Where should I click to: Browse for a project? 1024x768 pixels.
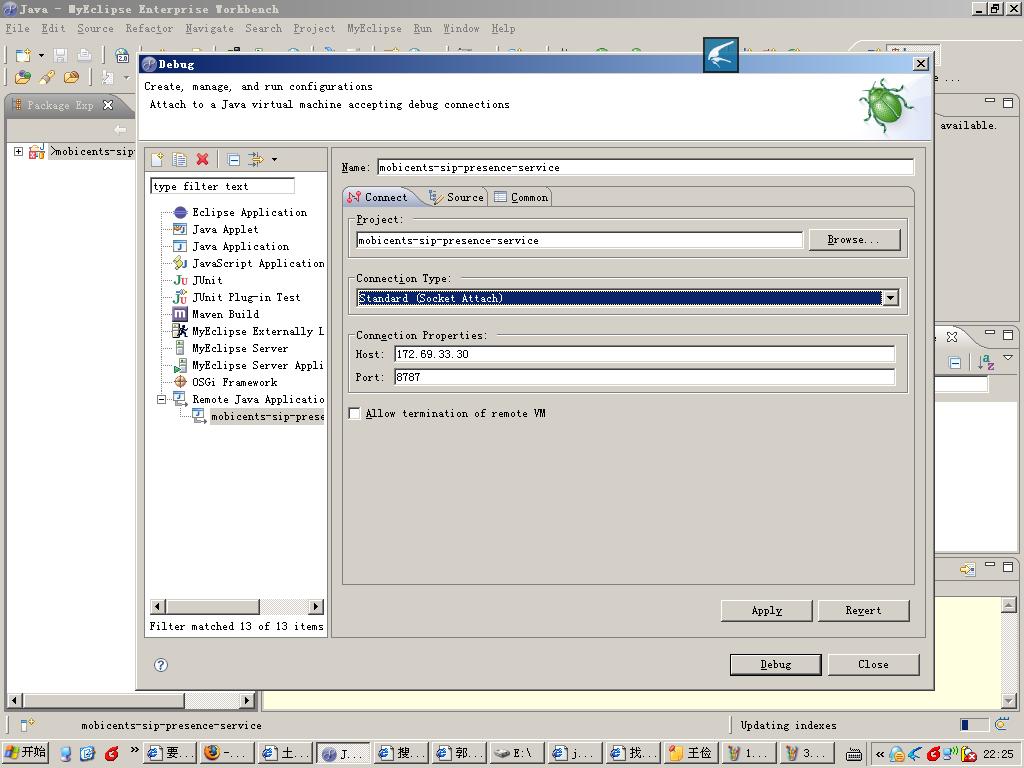(x=854, y=240)
